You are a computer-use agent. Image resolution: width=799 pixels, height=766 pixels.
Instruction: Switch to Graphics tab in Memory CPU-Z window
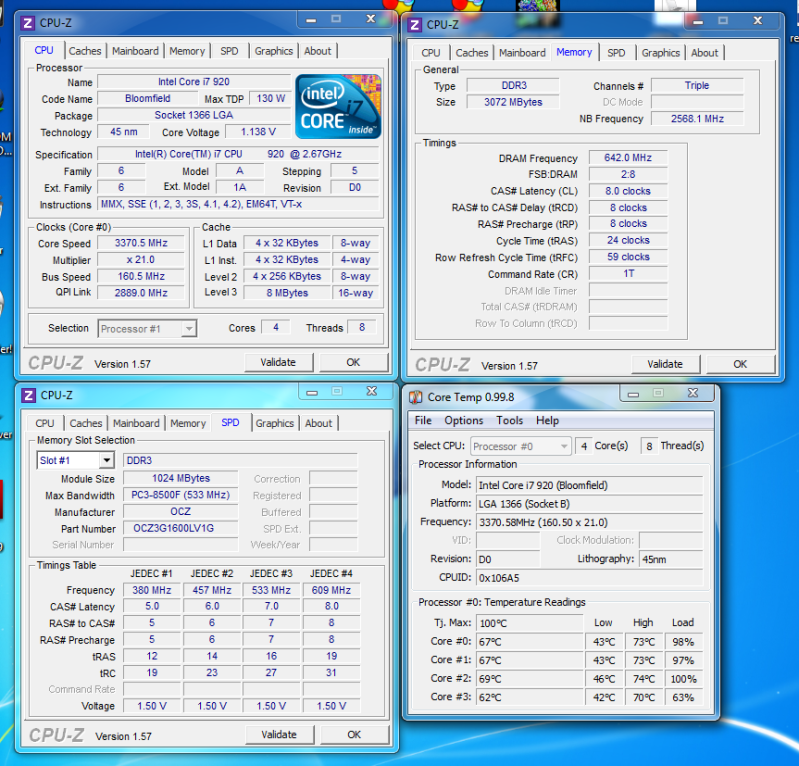click(660, 52)
